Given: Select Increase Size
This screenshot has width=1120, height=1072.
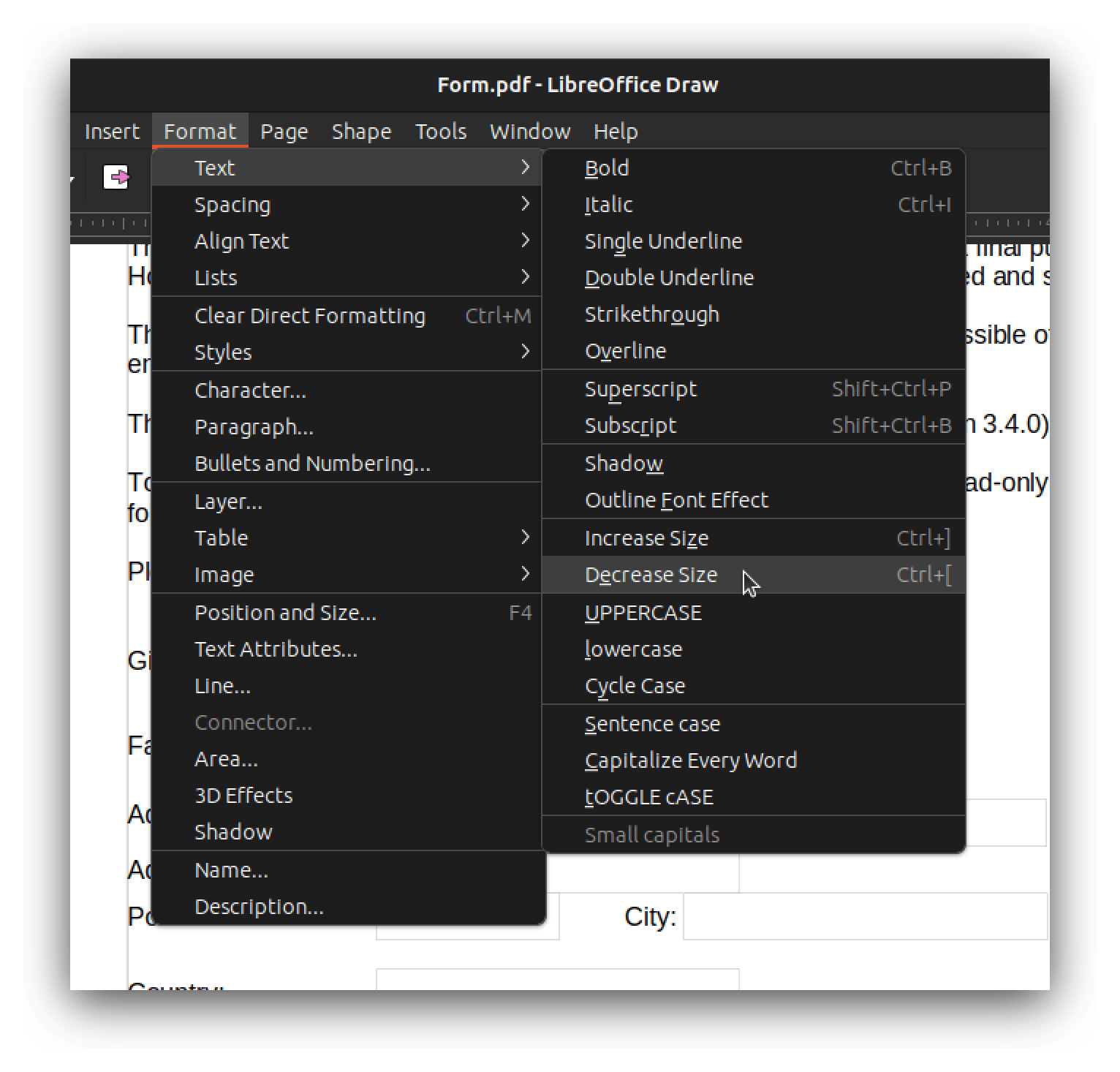Looking at the screenshot, I should point(754,538).
